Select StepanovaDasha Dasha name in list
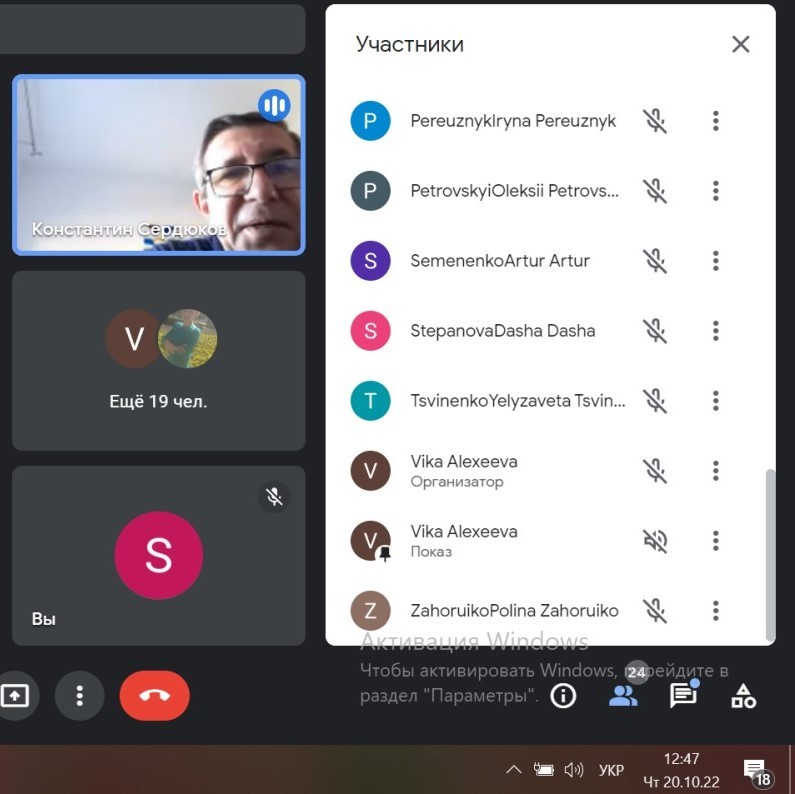The width and height of the screenshot is (795, 794). [x=502, y=331]
